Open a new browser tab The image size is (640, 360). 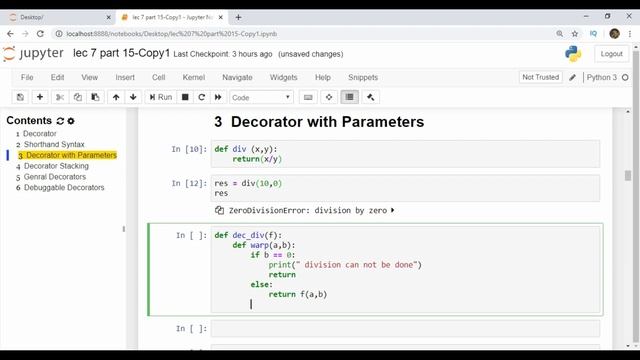238,17
